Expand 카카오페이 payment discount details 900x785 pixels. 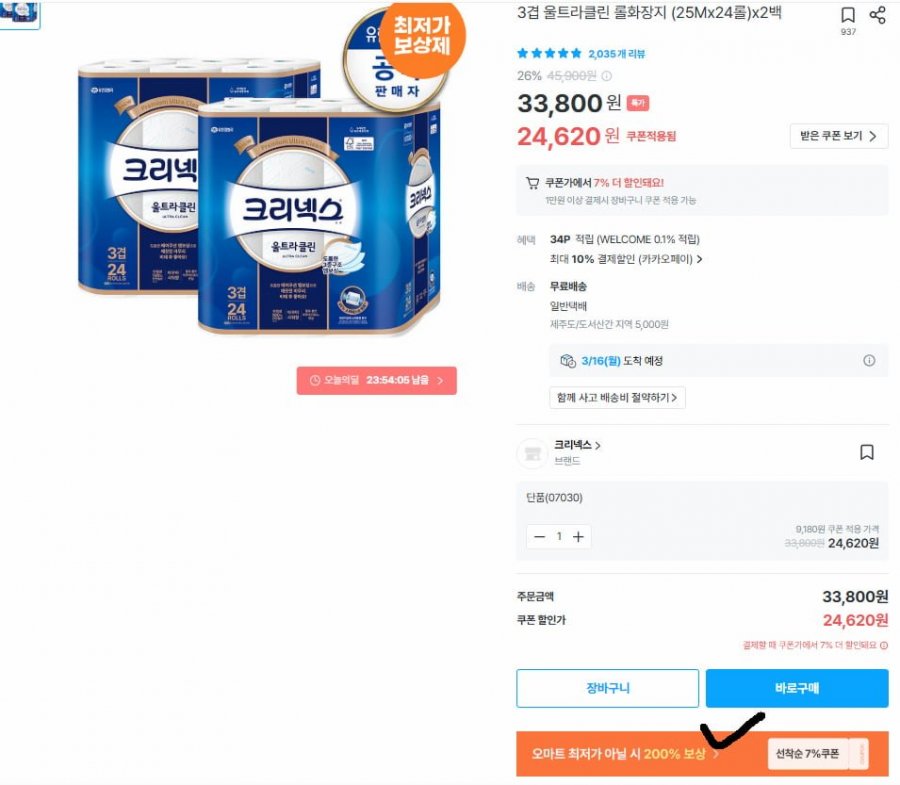(x=626, y=259)
